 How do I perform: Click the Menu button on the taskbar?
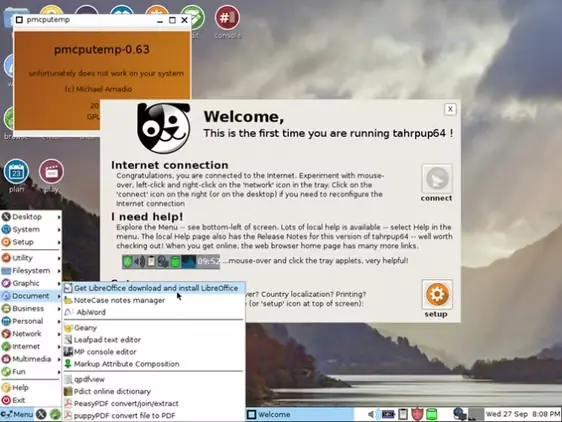[17, 414]
